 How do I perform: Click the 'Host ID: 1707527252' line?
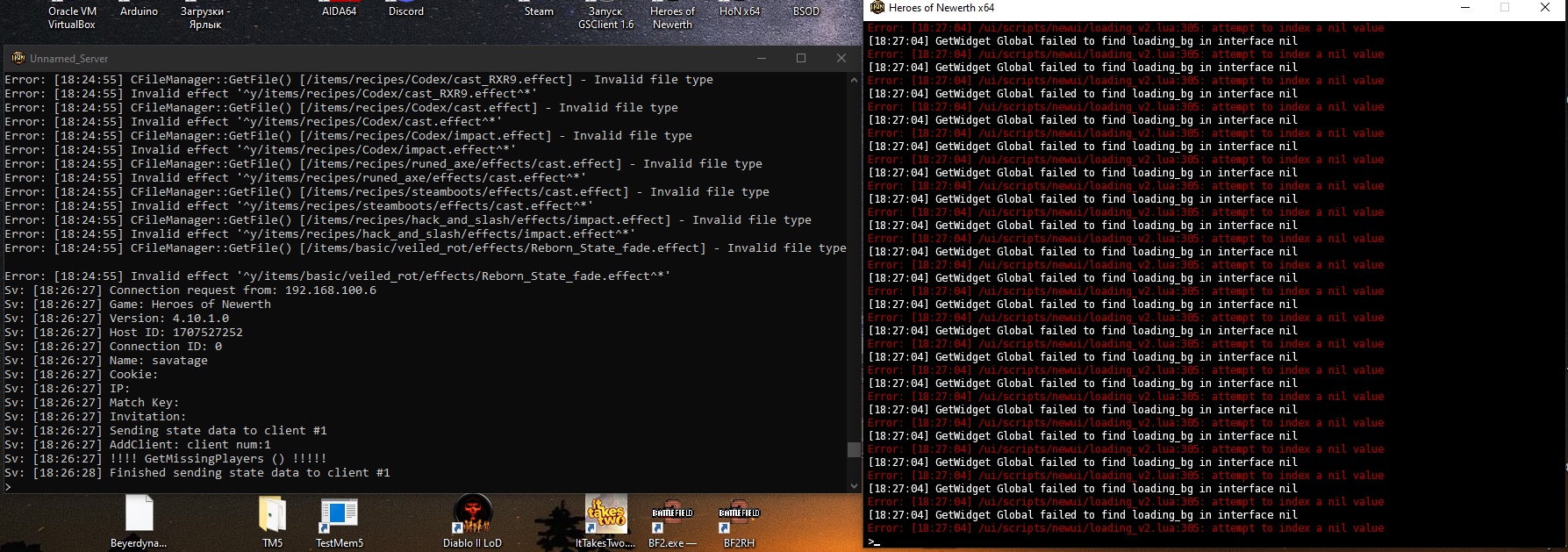click(x=124, y=333)
